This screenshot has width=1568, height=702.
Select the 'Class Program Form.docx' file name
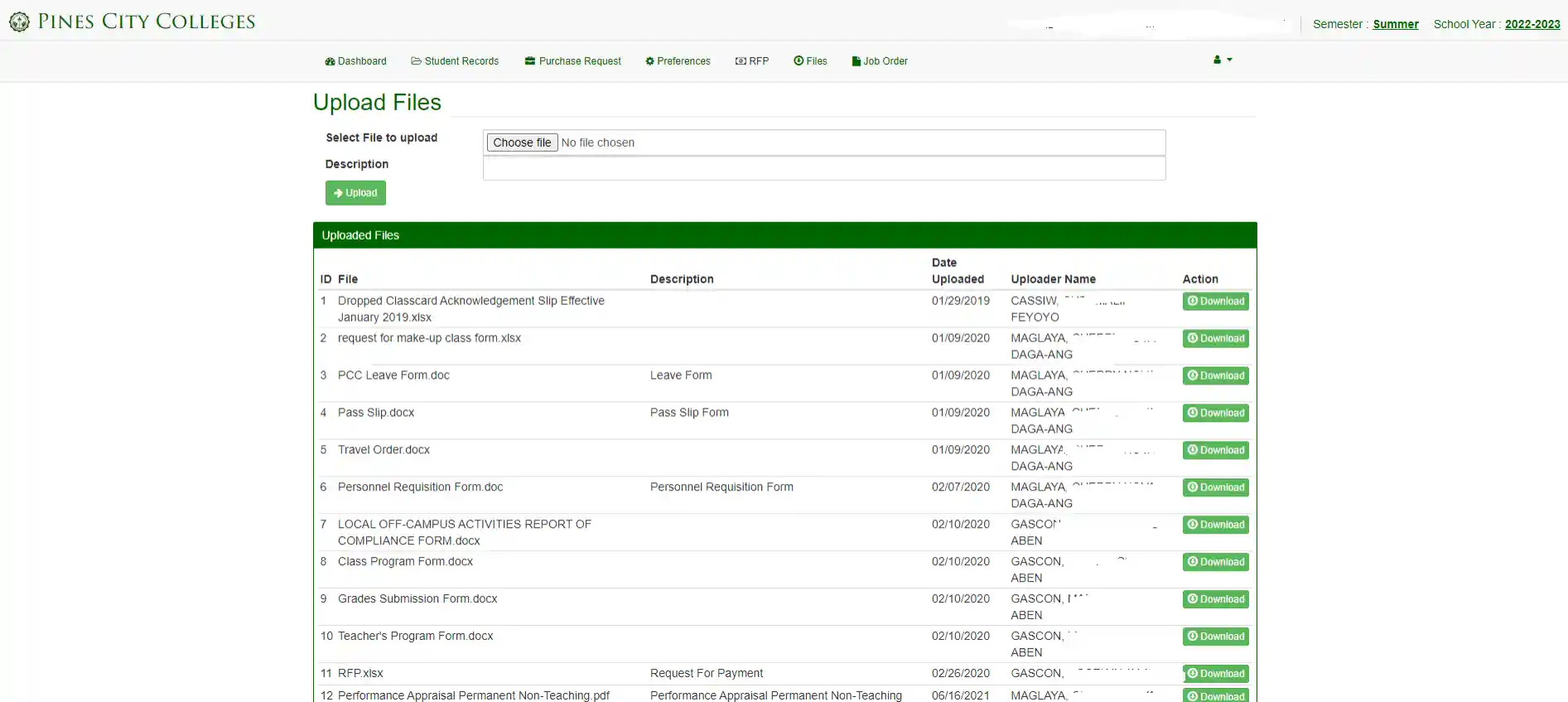pyautogui.click(x=405, y=562)
